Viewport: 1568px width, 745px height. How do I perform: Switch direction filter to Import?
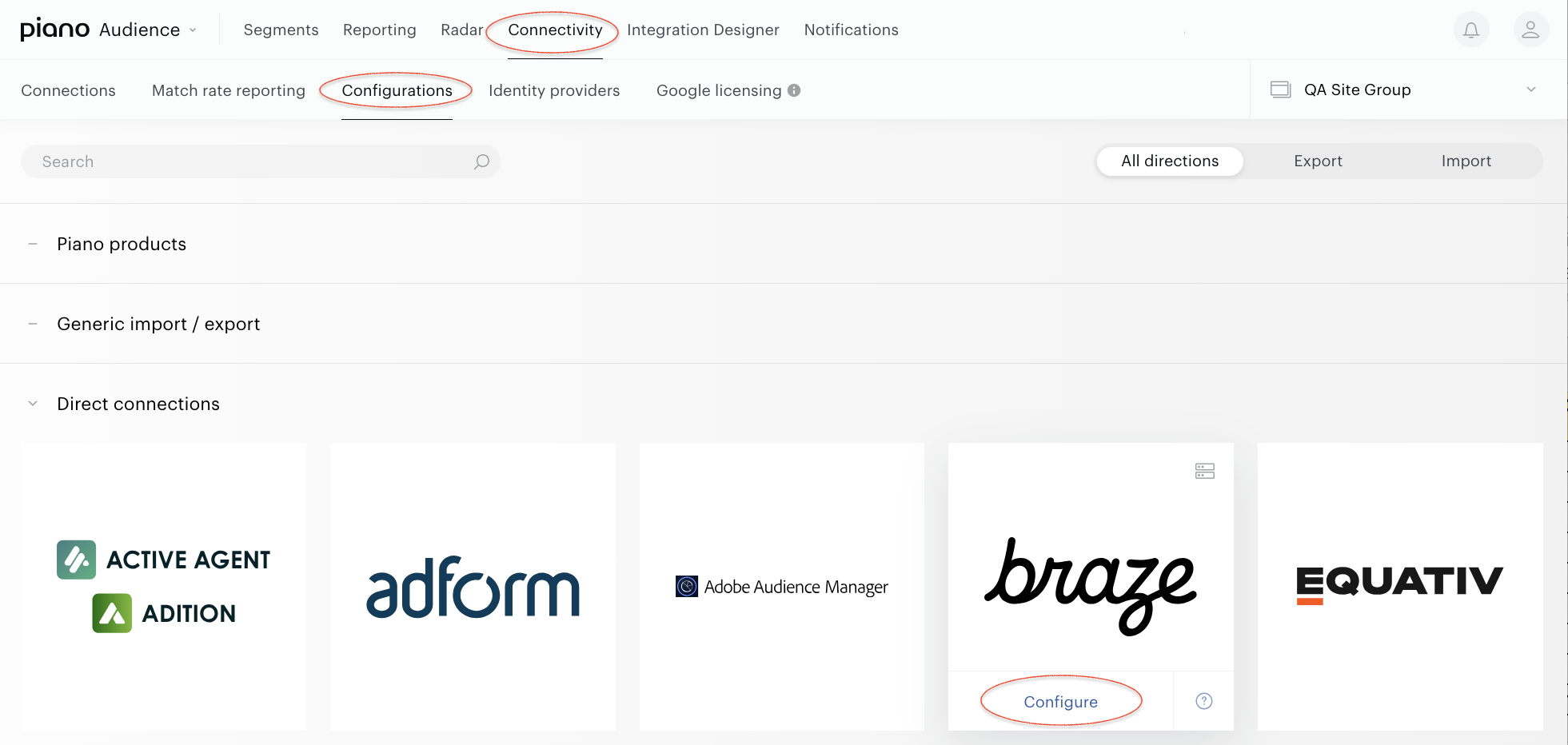point(1466,161)
